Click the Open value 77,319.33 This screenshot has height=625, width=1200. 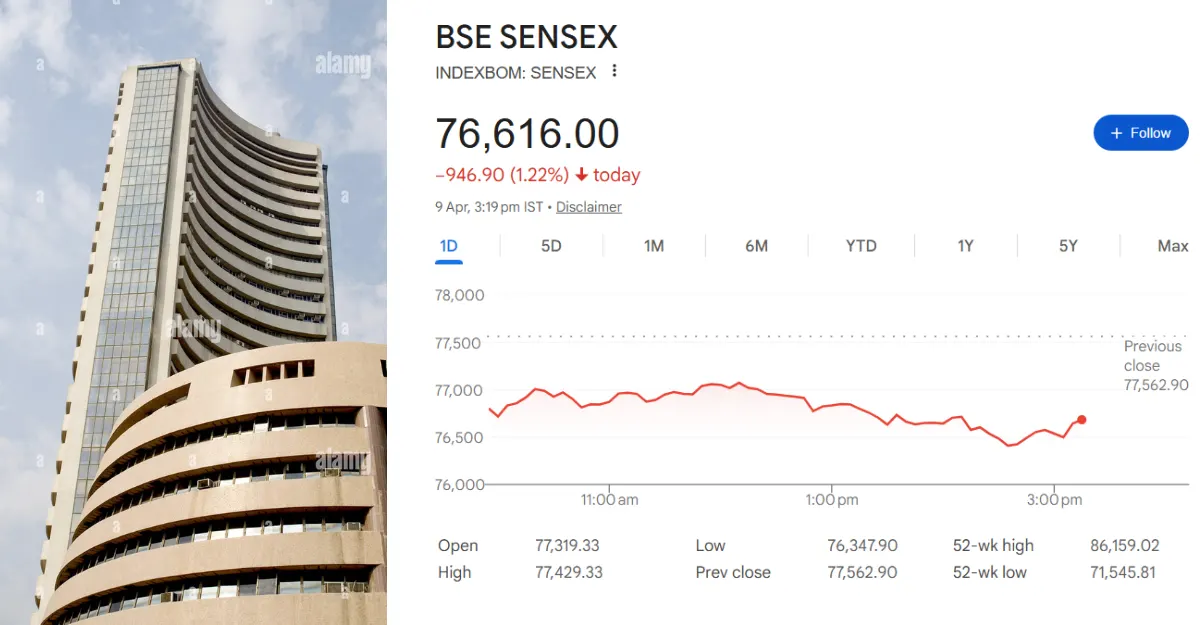[567, 546]
